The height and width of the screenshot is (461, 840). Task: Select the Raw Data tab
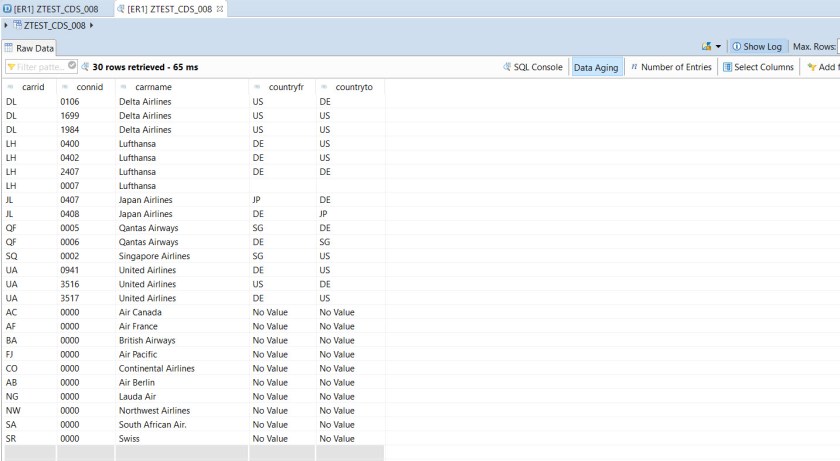[x=29, y=48]
